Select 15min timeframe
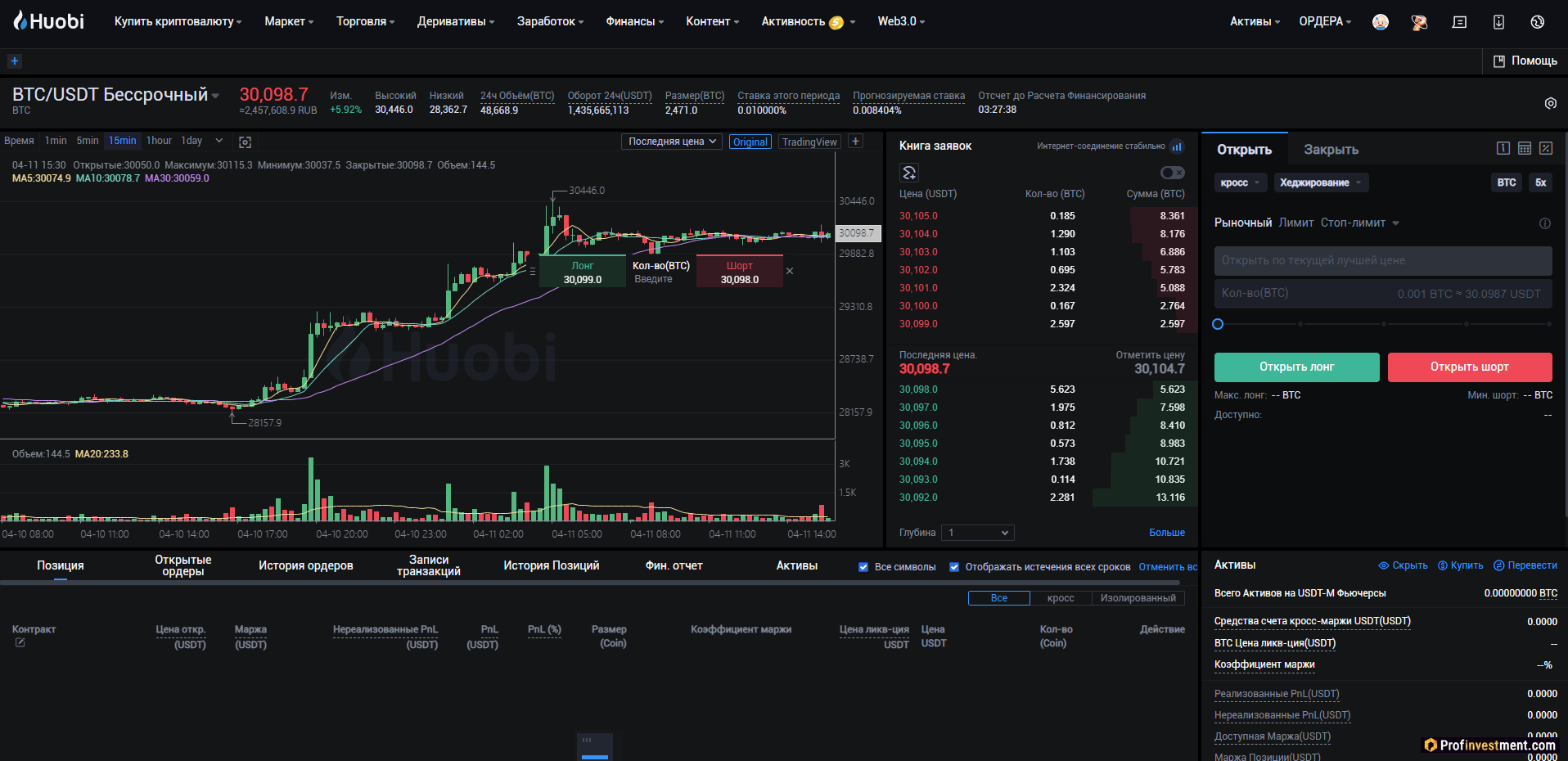The height and width of the screenshot is (761, 1568). coord(123,141)
